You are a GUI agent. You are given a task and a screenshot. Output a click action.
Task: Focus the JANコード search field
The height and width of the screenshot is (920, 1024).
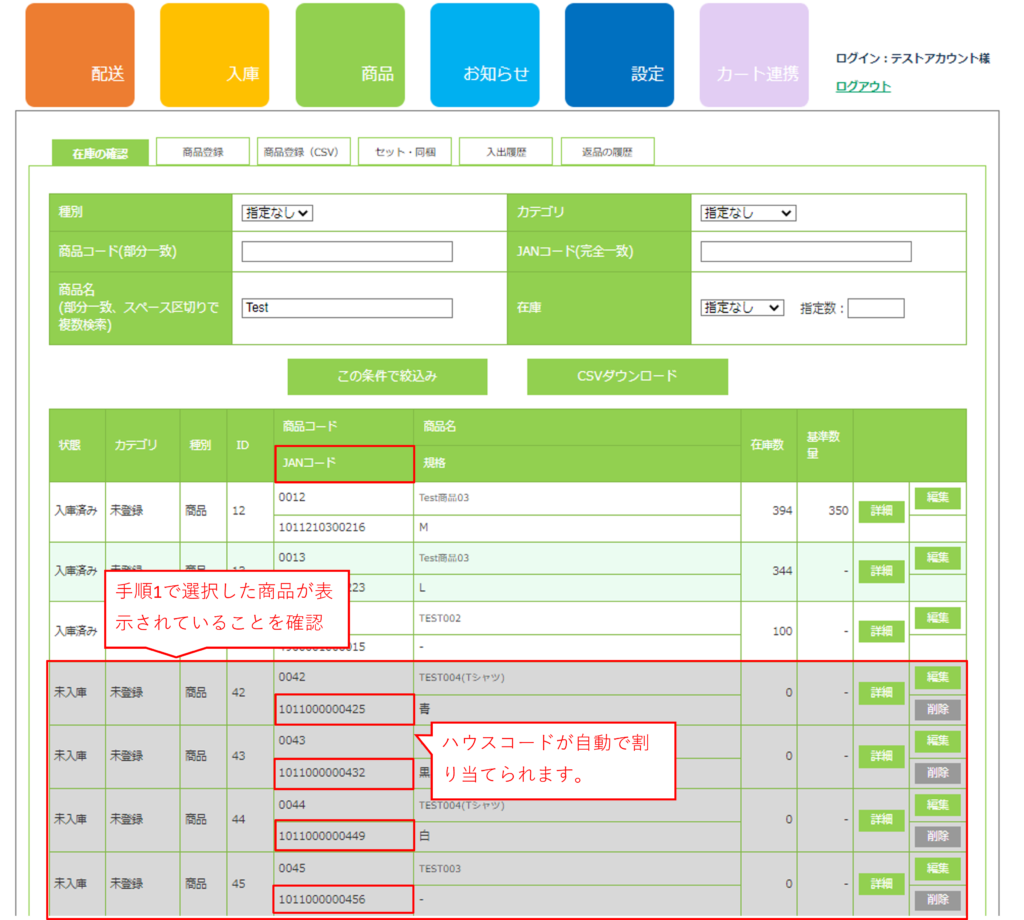coord(806,252)
